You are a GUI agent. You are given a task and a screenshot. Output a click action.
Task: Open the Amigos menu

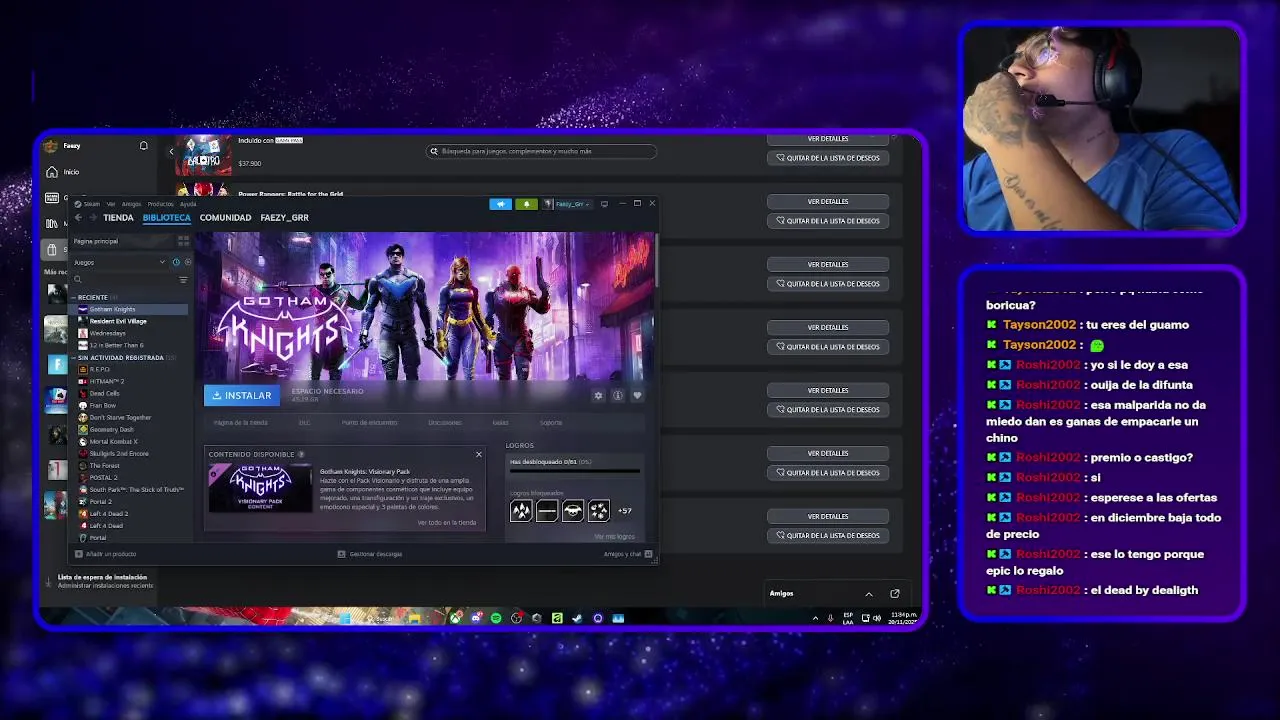[131, 204]
